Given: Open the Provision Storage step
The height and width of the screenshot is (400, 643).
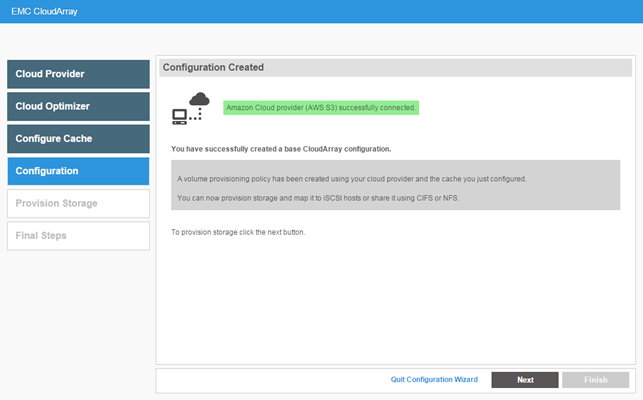Looking at the screenshot, I should (x=78, y=203).
